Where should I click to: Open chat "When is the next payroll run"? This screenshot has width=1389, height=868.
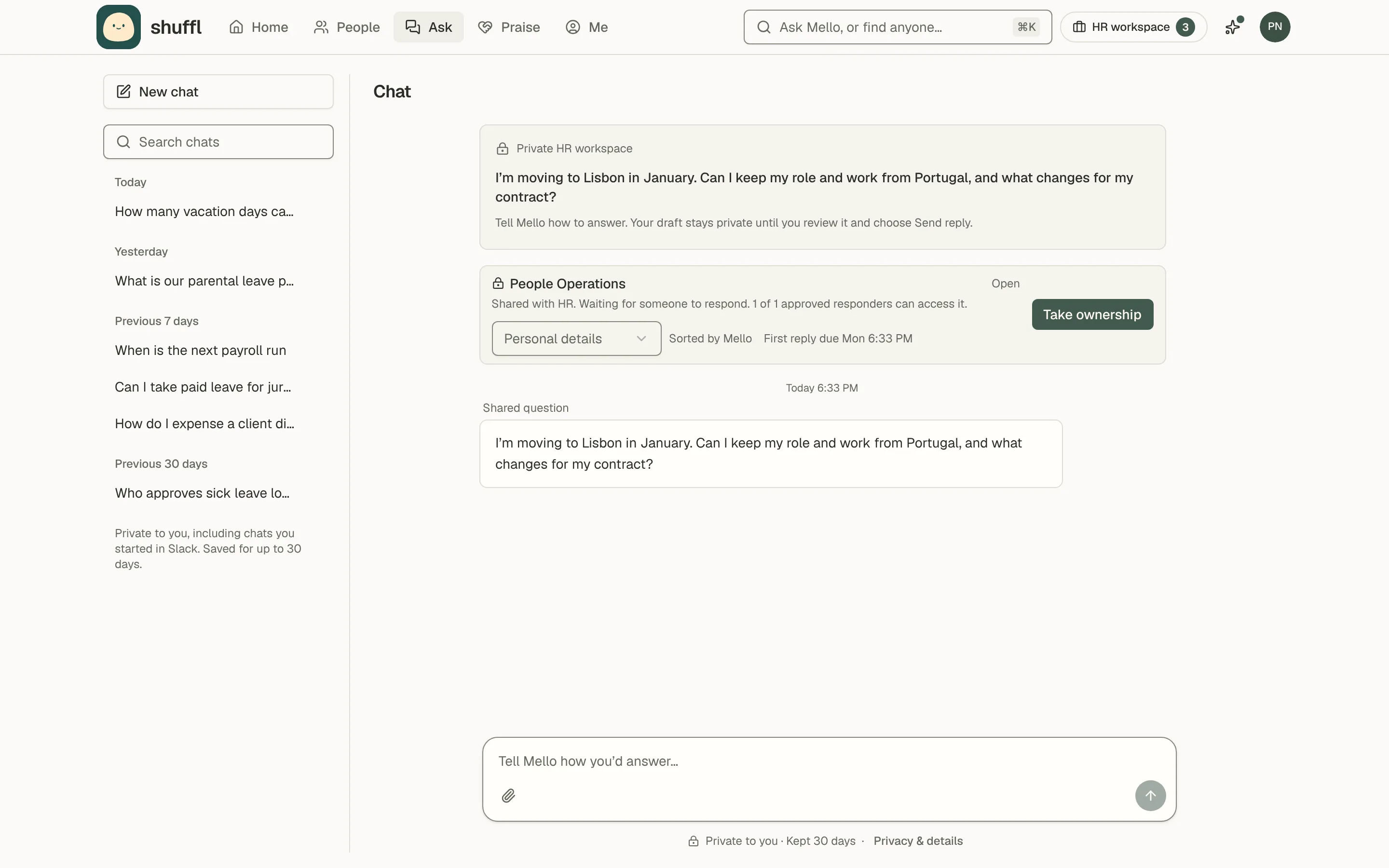click(200, 350)
